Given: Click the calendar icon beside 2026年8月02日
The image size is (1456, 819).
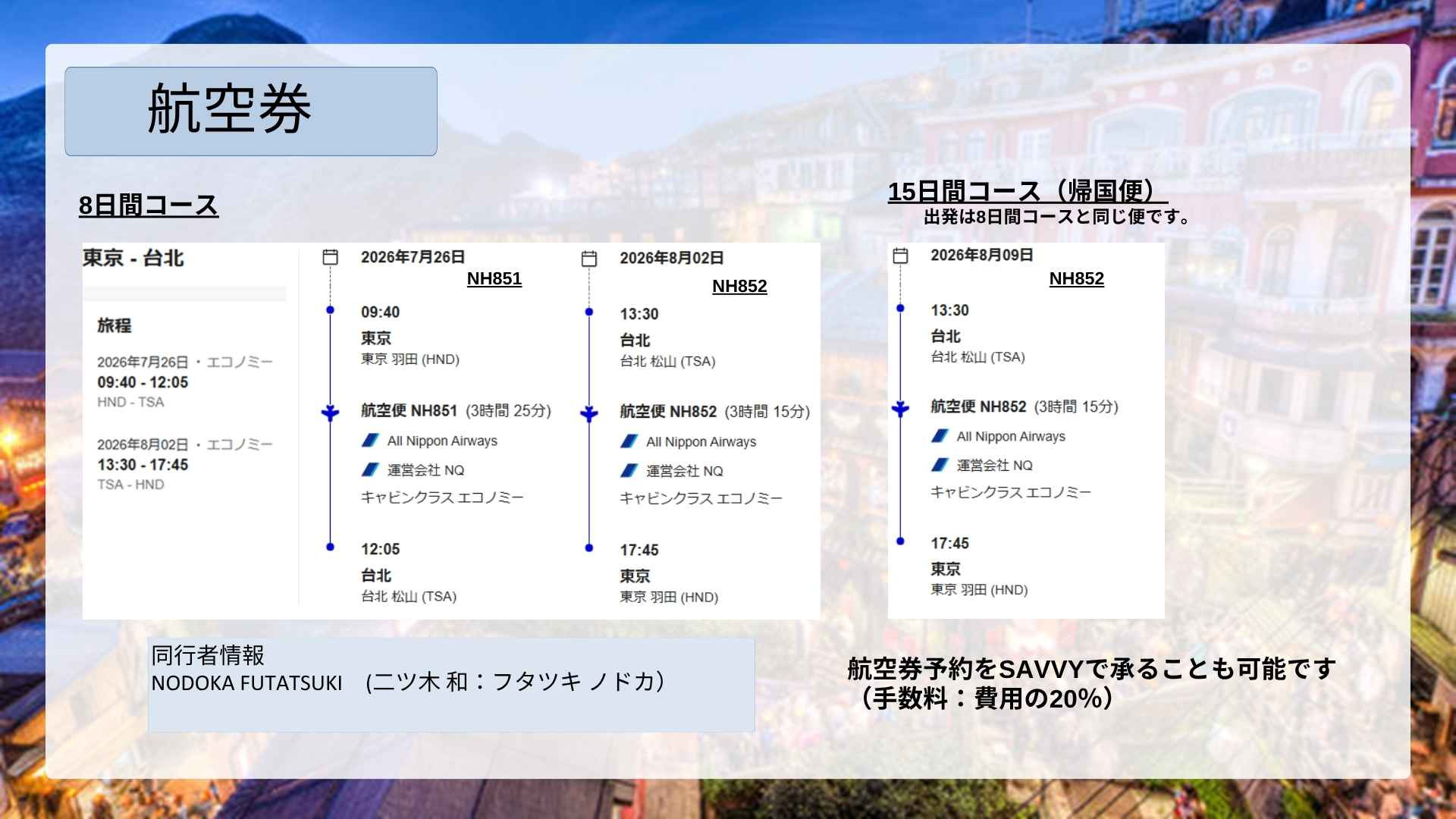Looking at the screenshot, I should pyautogui.click(x=588, y=259).
